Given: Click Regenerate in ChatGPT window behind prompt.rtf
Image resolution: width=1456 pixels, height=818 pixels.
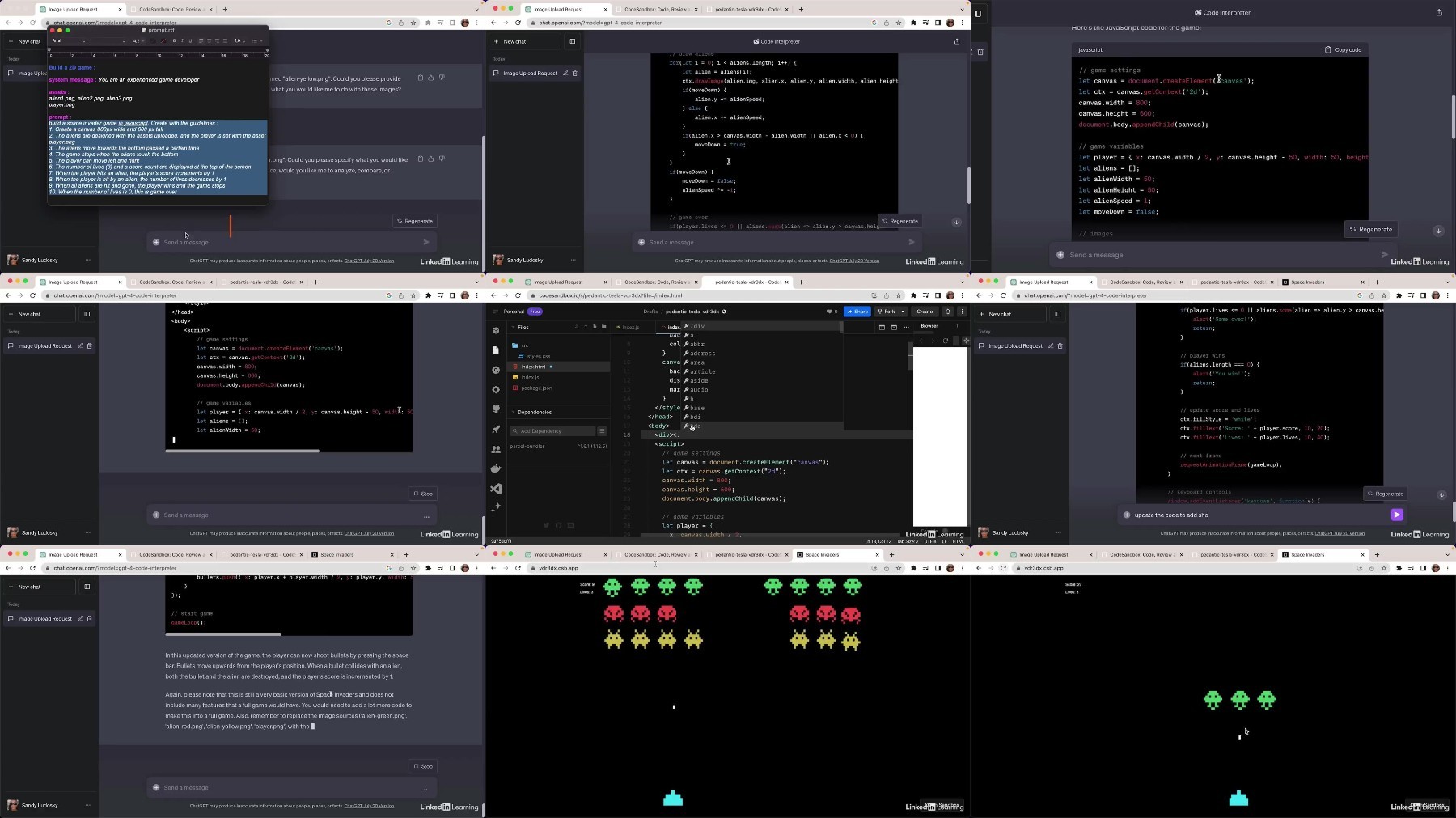Looking at the screenshot, I should 415,221.
